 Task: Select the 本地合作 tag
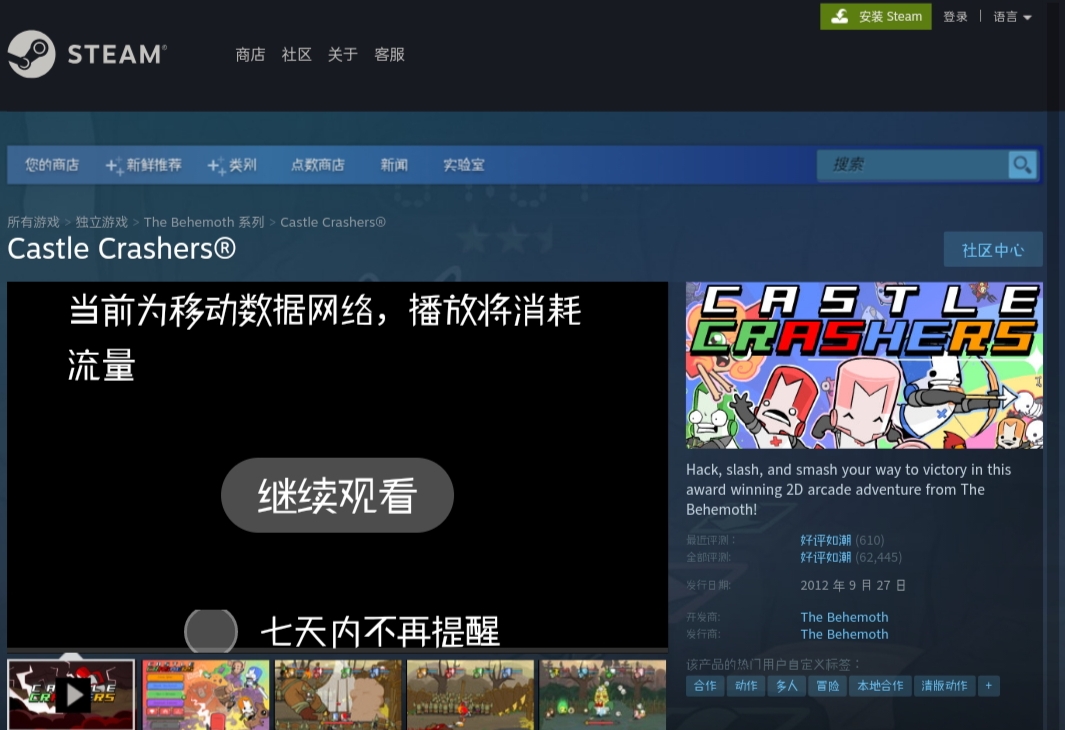click(x=880, y=686)
